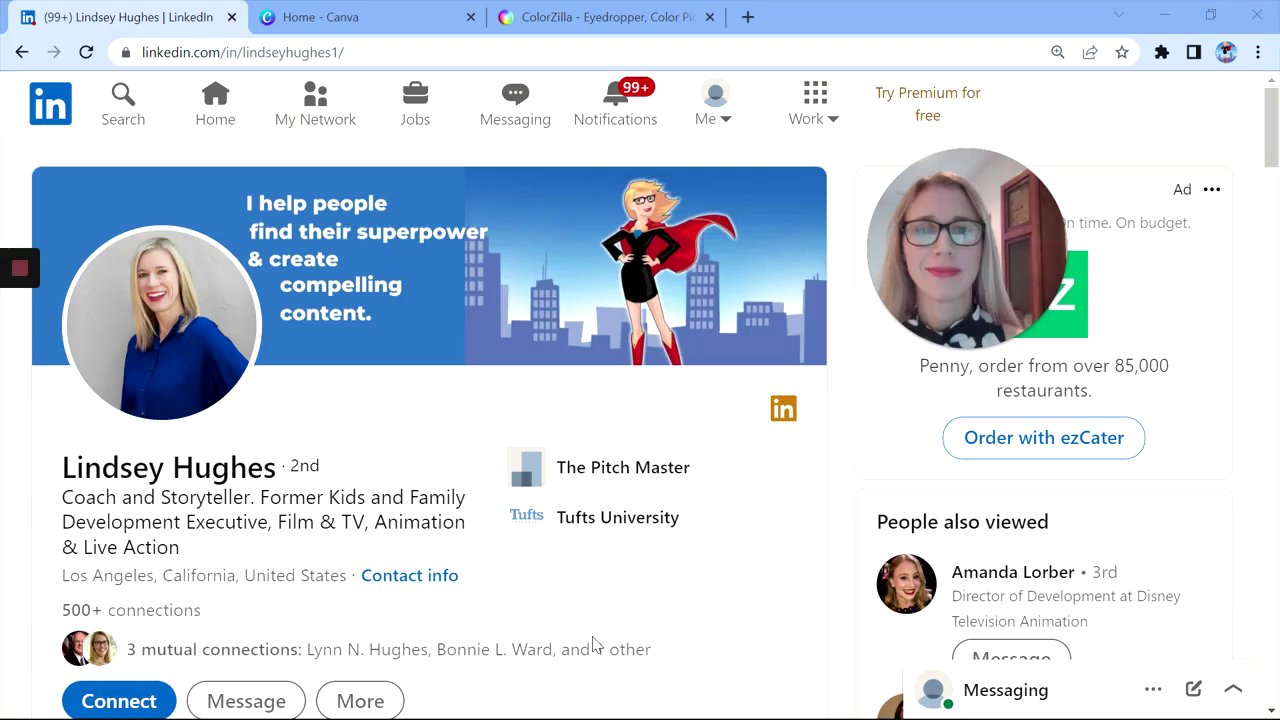Click the recording stop button at left edge
The width and height of the screenshot is (1280, 720).
(19, 268)
